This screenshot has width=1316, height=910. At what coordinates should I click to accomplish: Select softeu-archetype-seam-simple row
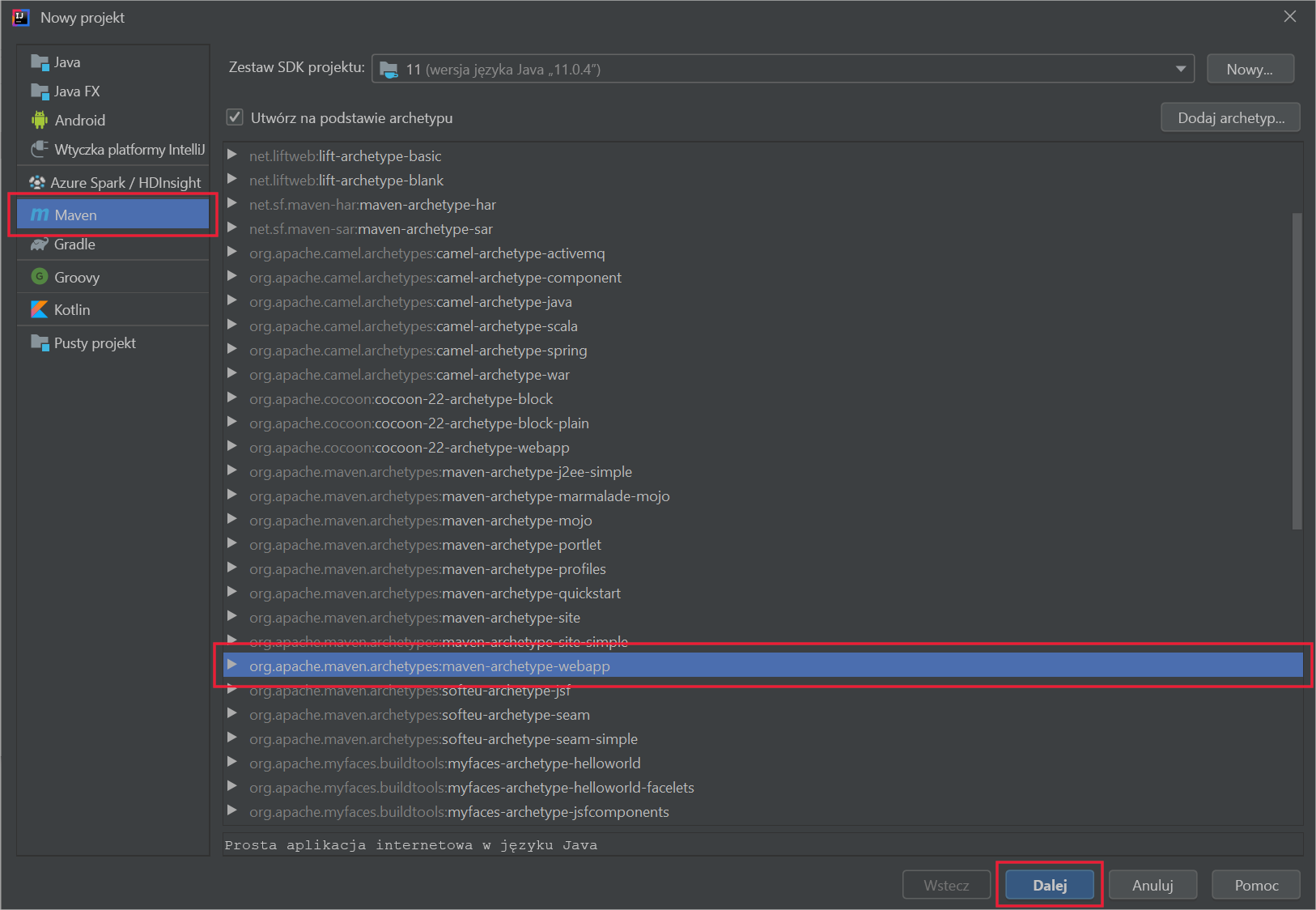pos(762,739)
